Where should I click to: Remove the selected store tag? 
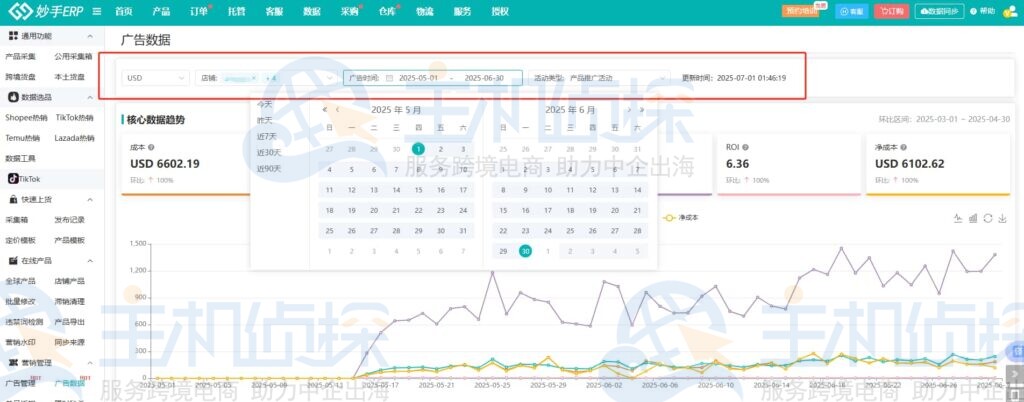point(254,78)
